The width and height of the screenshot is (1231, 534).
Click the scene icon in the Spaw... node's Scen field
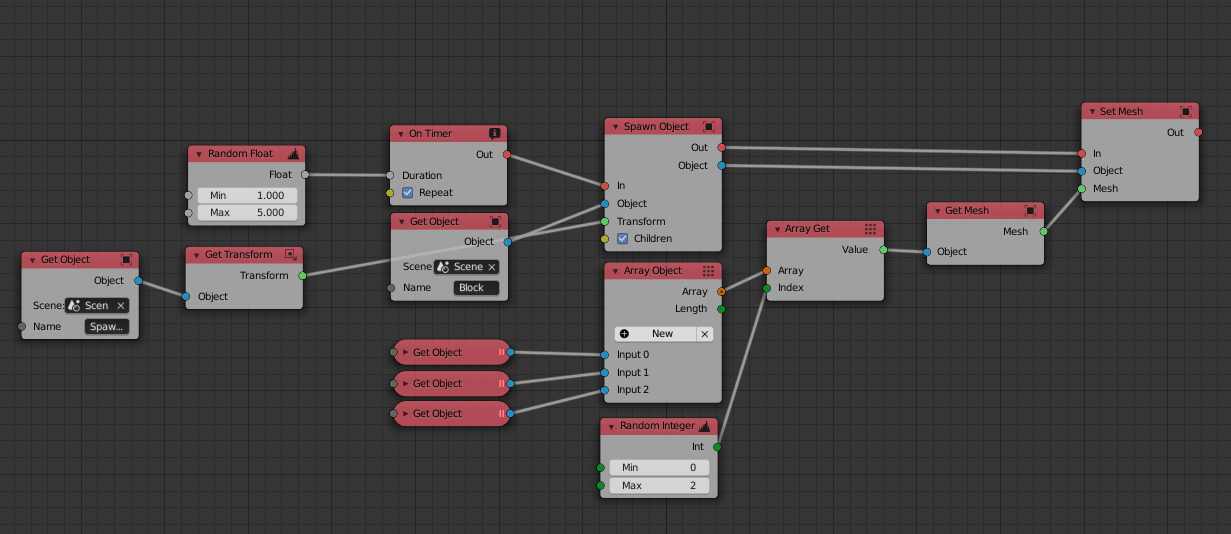74,306
